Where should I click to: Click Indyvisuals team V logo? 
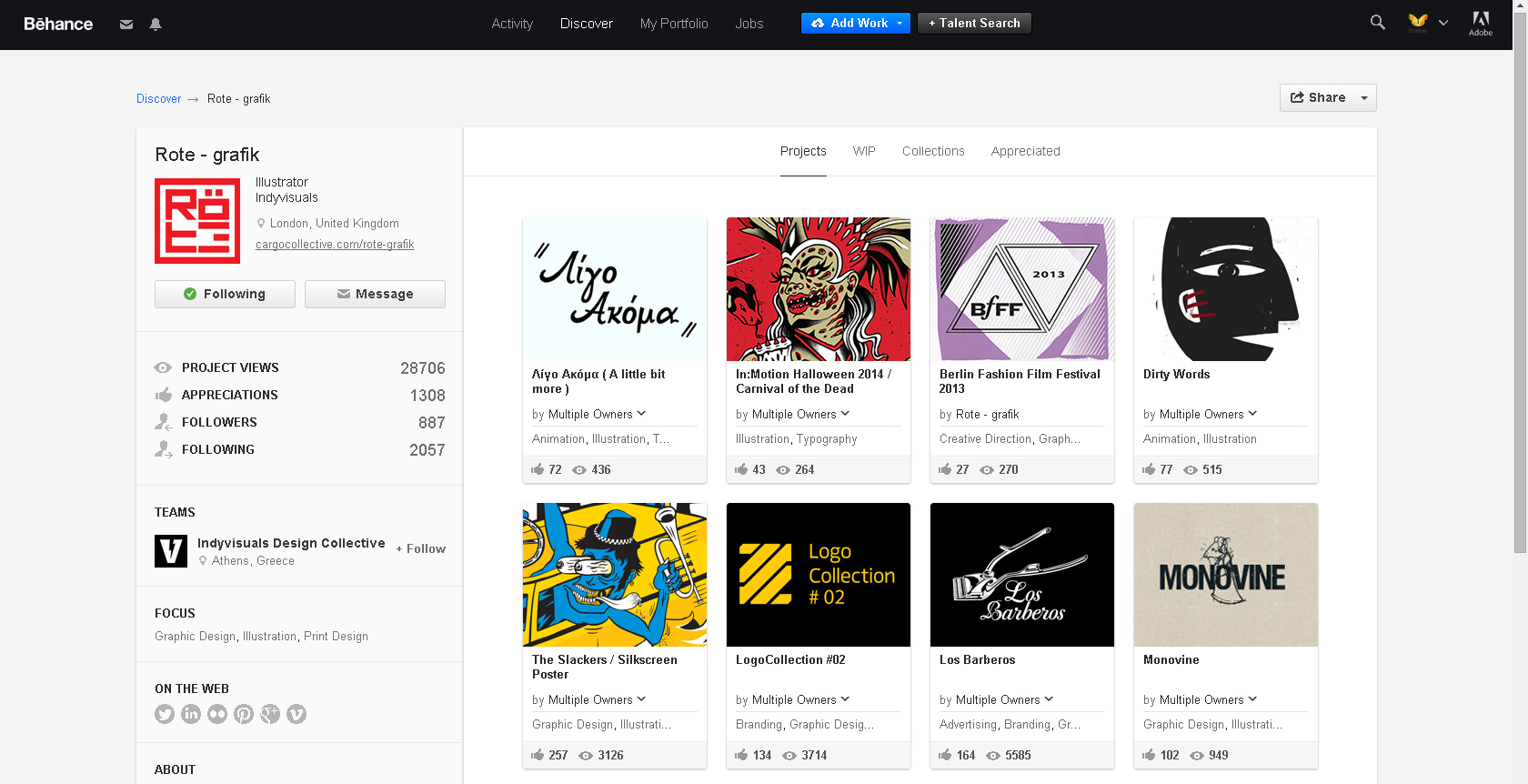pyautogui.click(x=171, y=550)
